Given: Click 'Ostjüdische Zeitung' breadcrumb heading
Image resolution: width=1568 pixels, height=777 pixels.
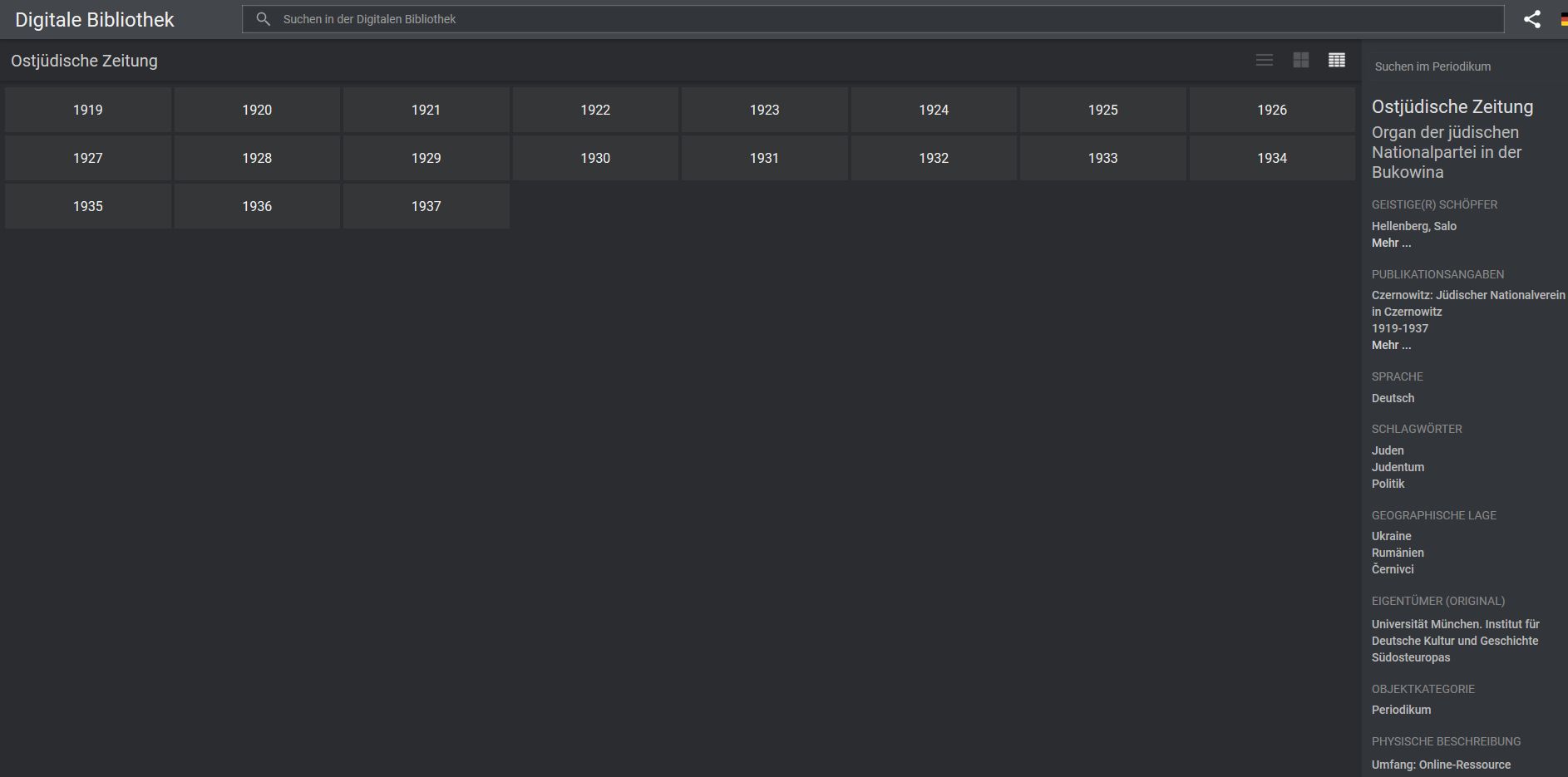Looking at the screenshot, I should pyautogui.click(x=84, y=61).
